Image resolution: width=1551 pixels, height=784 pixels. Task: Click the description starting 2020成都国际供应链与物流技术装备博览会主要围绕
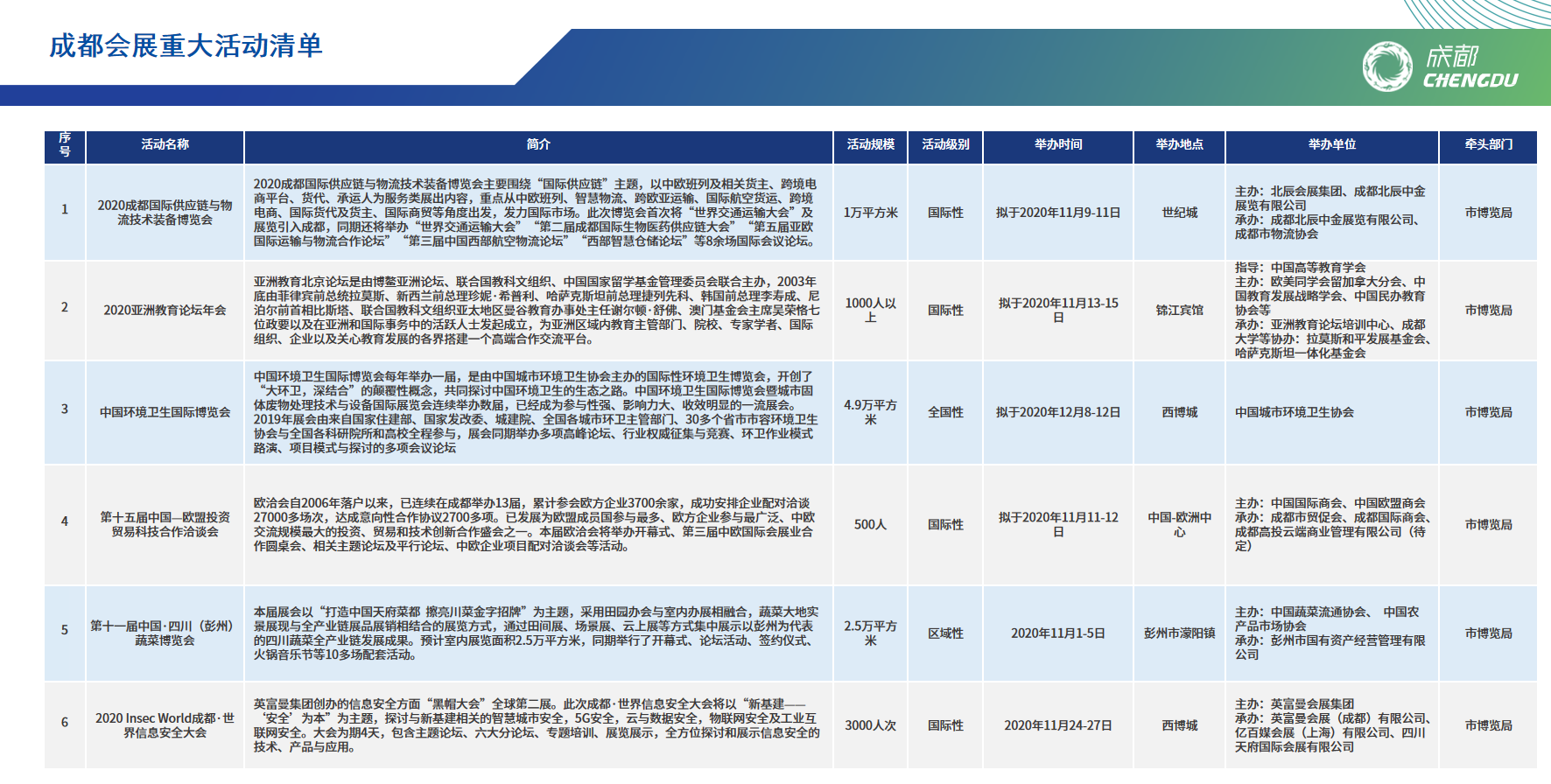click(x=536, y=213)
